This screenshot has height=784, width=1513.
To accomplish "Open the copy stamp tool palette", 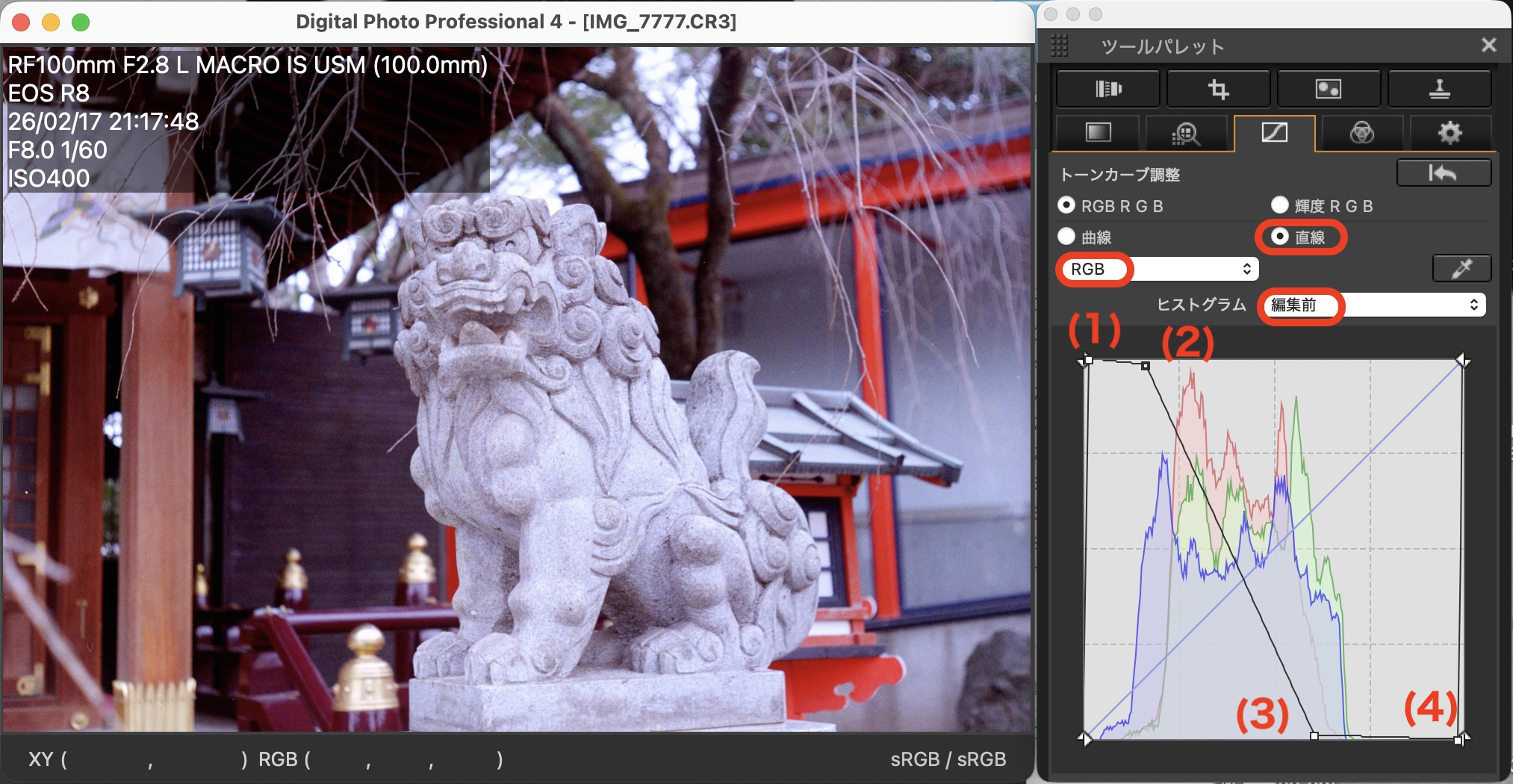I will (1439, 90).
